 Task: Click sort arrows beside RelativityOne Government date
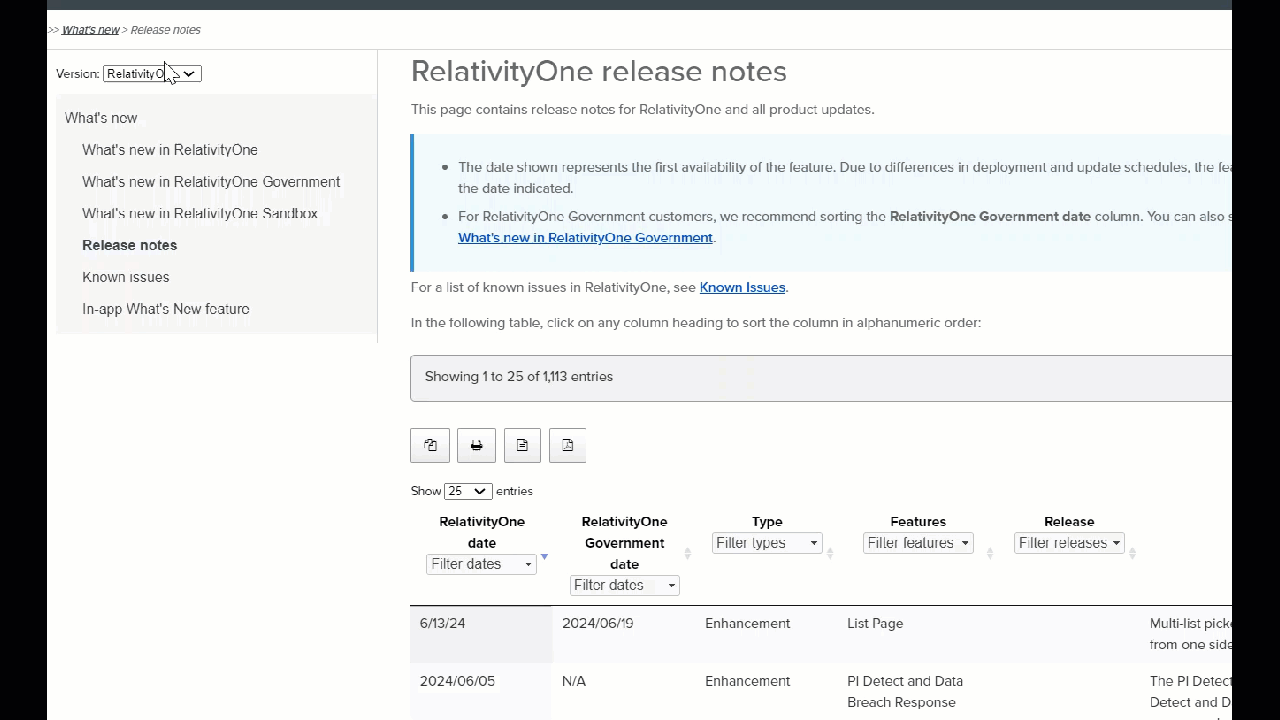(x=687, y=553)
